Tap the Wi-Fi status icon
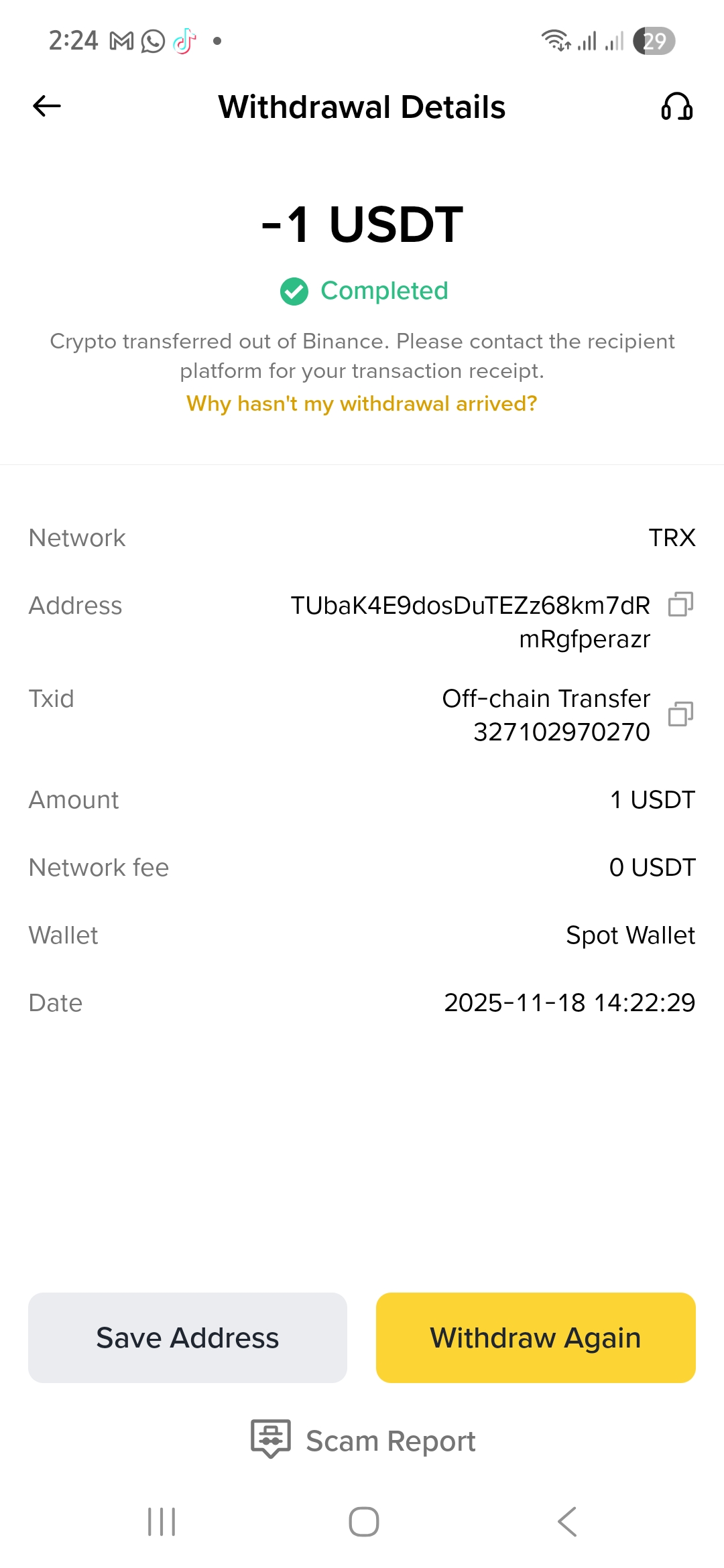Screen dimensions: 724x1568 click(556, 42)
